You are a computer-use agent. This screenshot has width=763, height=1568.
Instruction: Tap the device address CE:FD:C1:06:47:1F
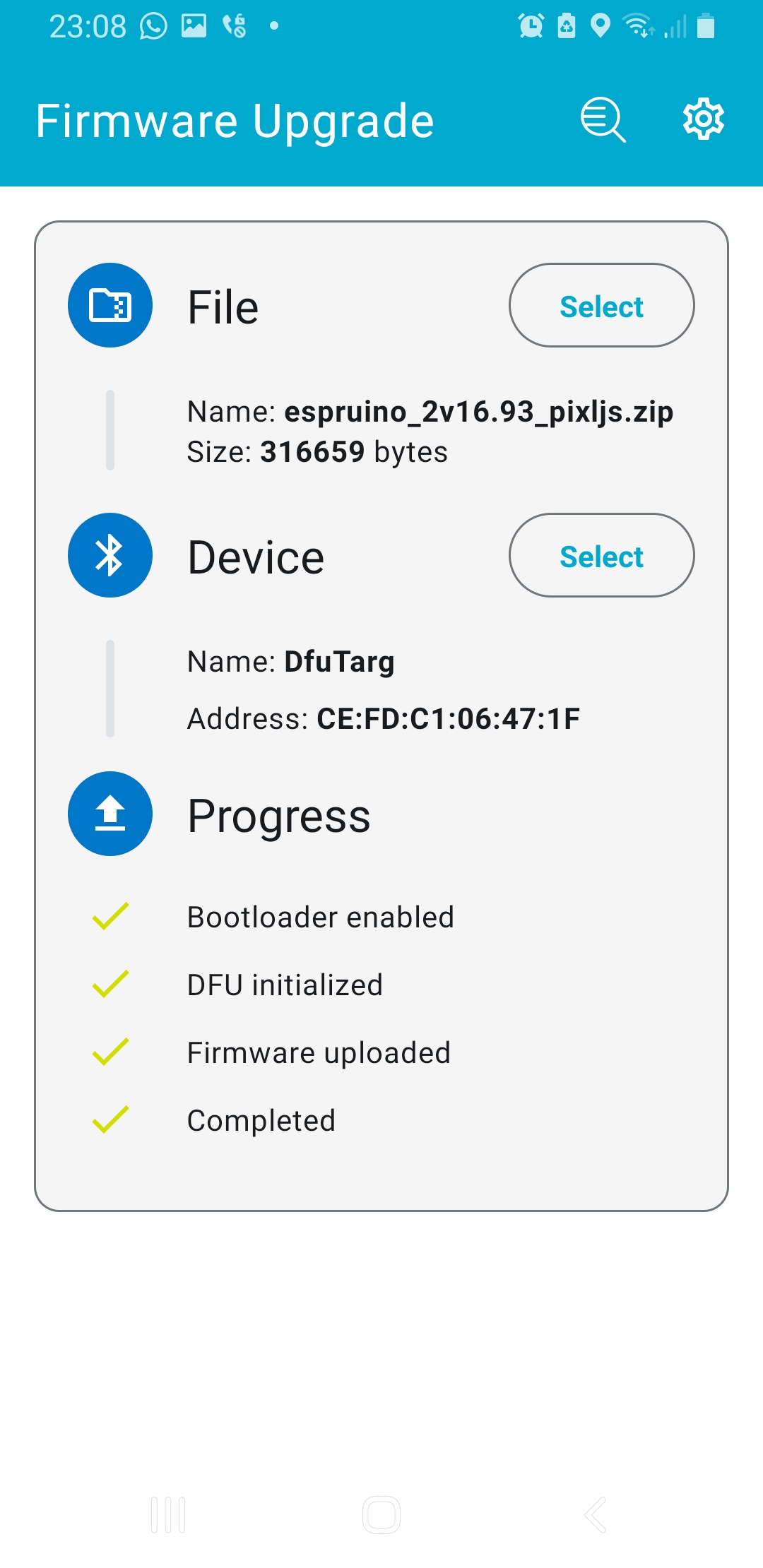[x=449, y=719]
